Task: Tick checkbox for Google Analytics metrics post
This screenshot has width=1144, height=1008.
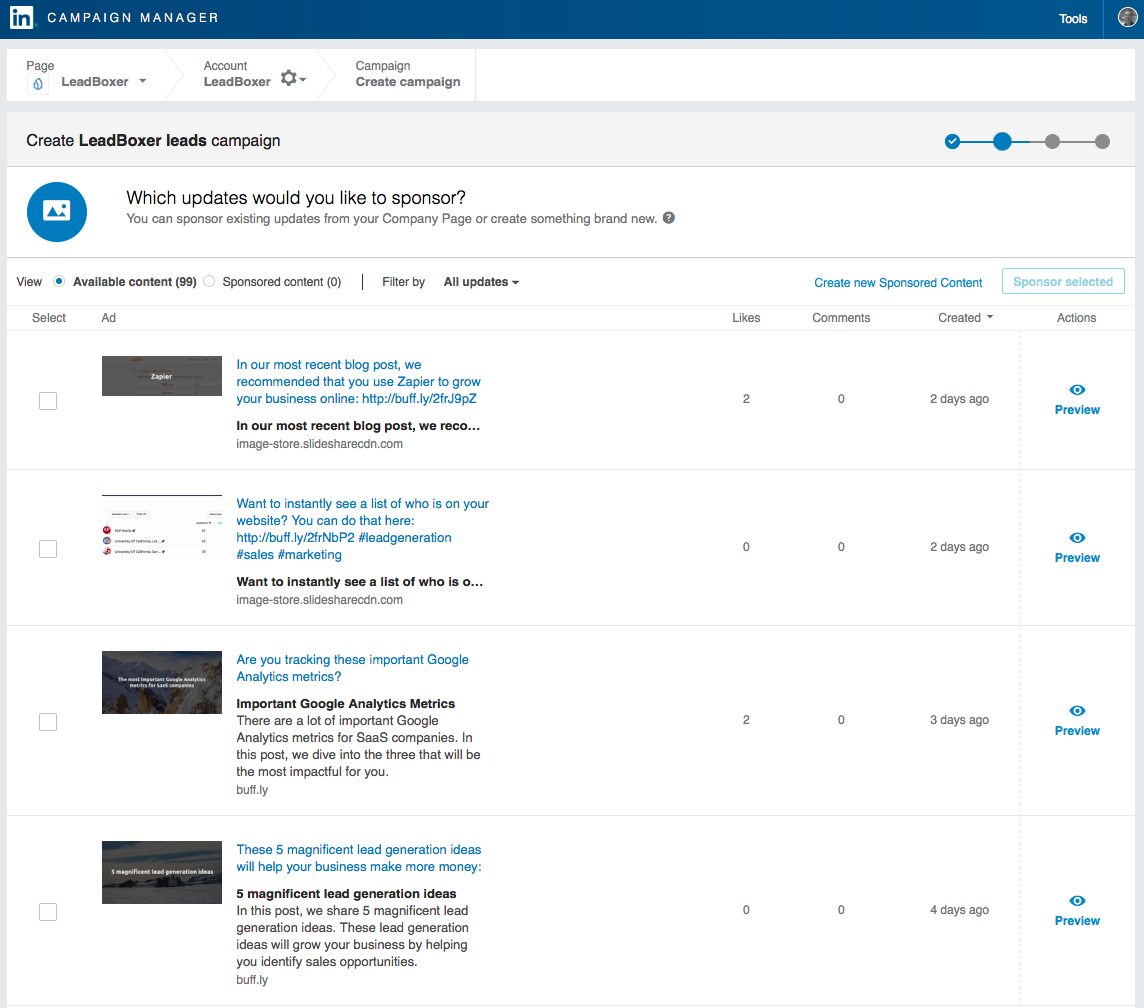Action: click(x=48, y=721)
